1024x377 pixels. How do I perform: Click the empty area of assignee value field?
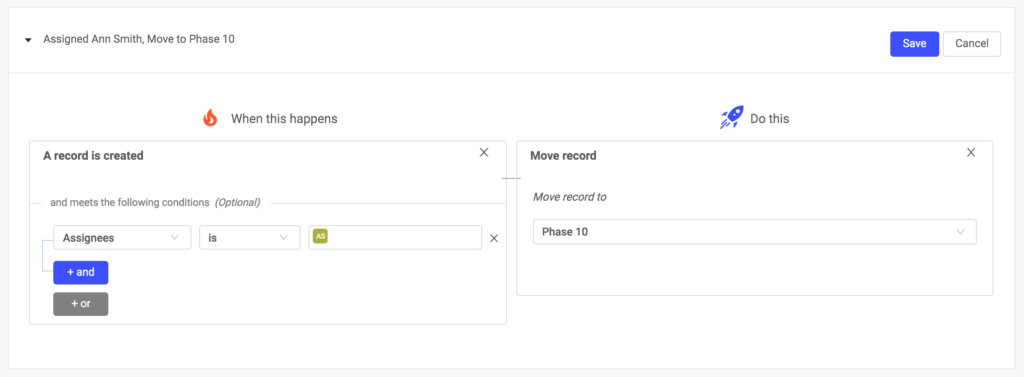tap(405, 238)
